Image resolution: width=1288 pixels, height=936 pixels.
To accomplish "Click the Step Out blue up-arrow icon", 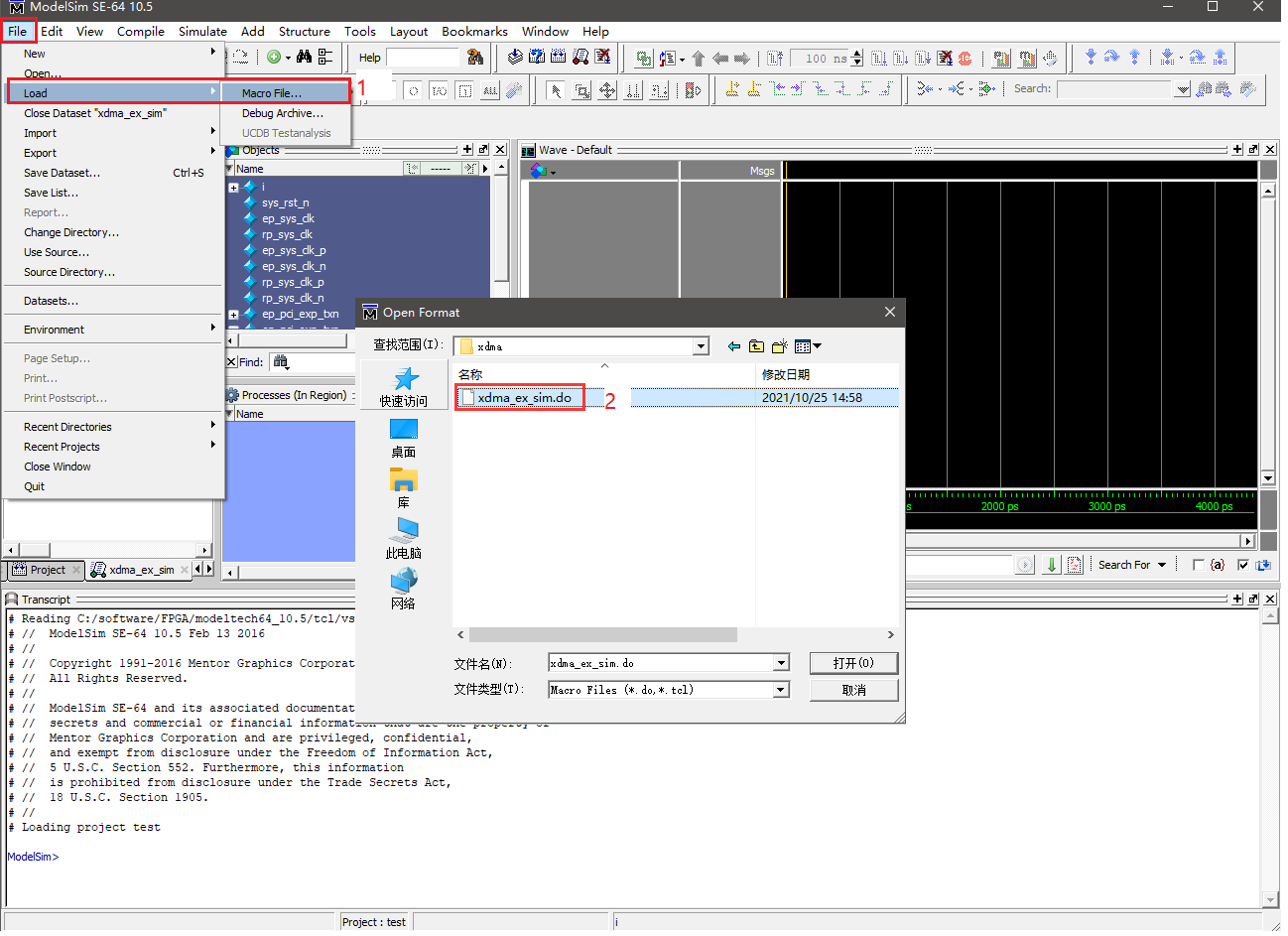I will pos(1134,58).
